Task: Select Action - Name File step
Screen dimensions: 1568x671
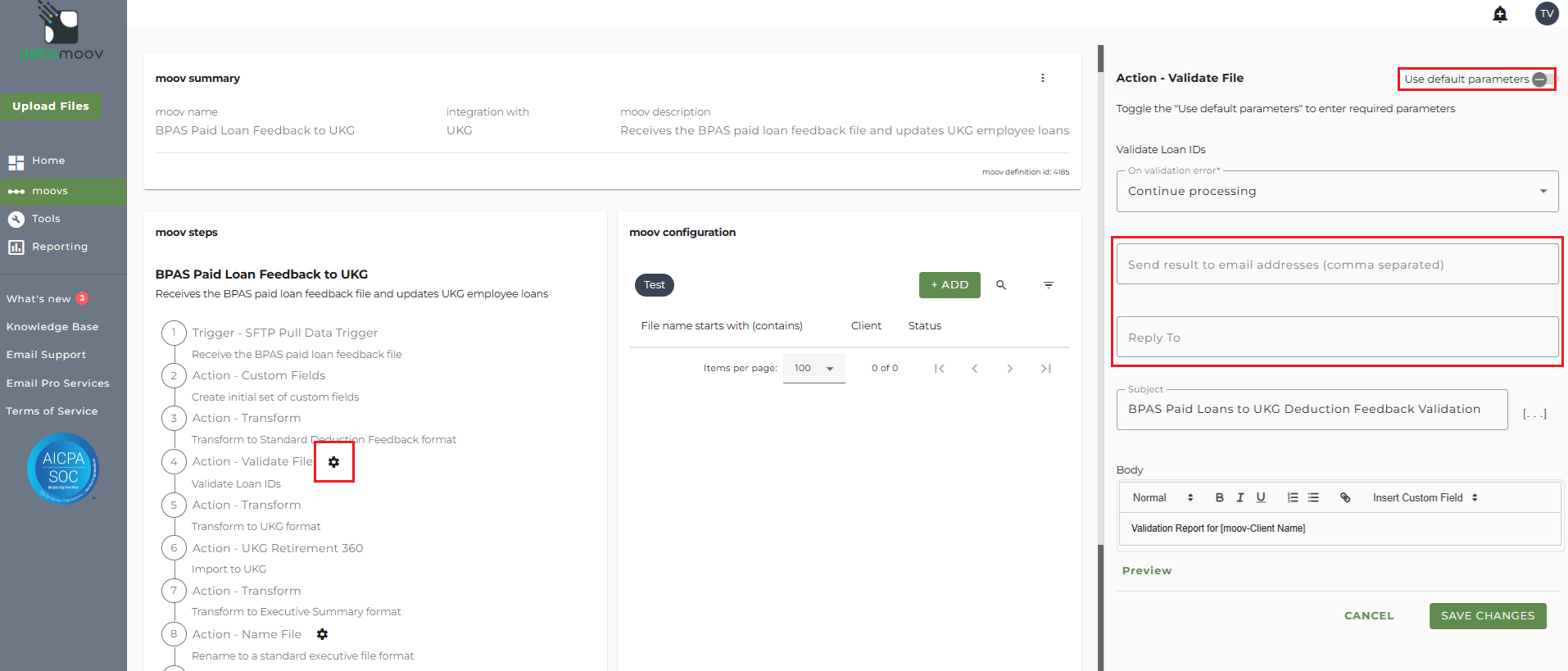Action: click(x=247, y=634)
